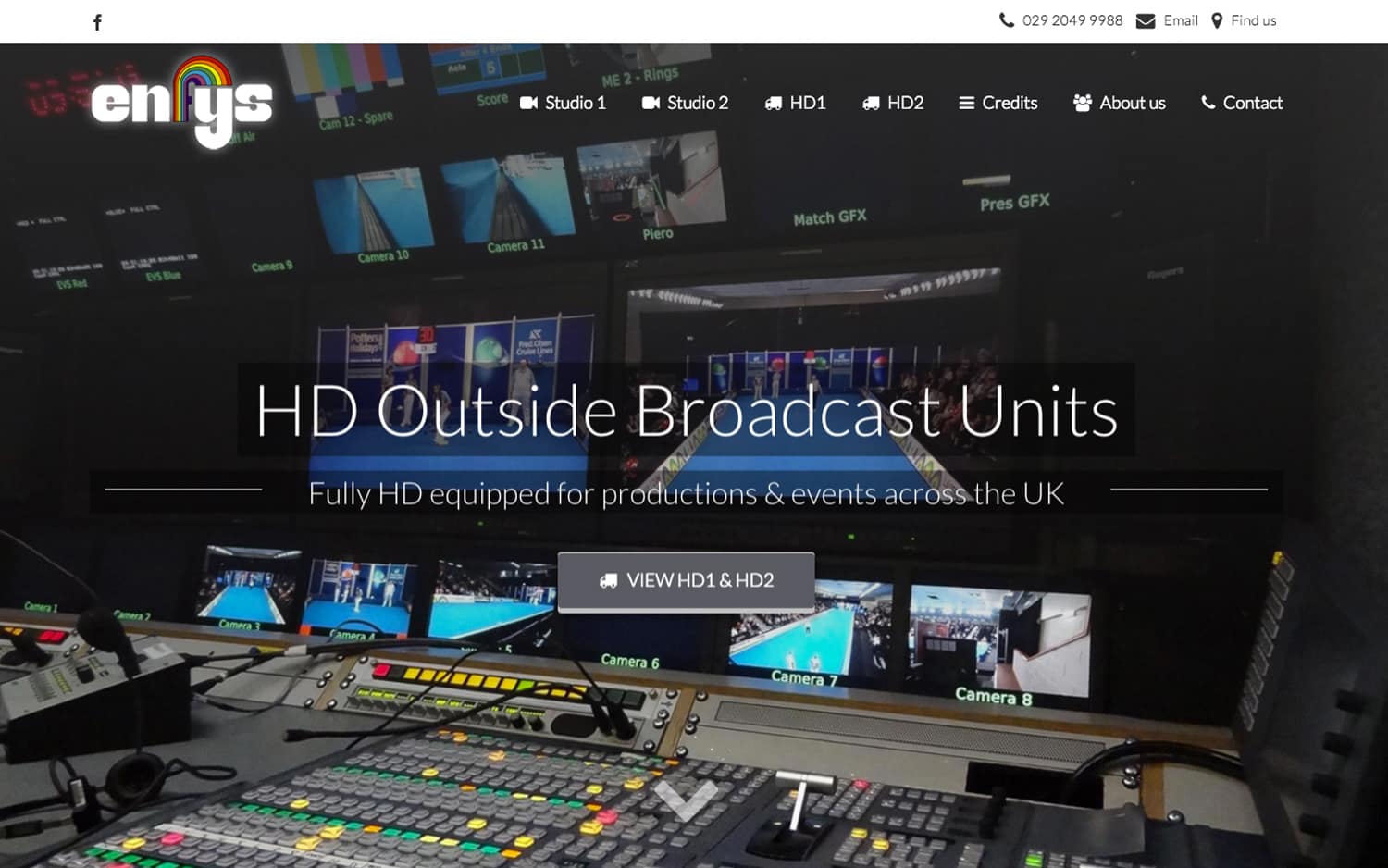Click the Email link in the top bar

[1181, 19]
